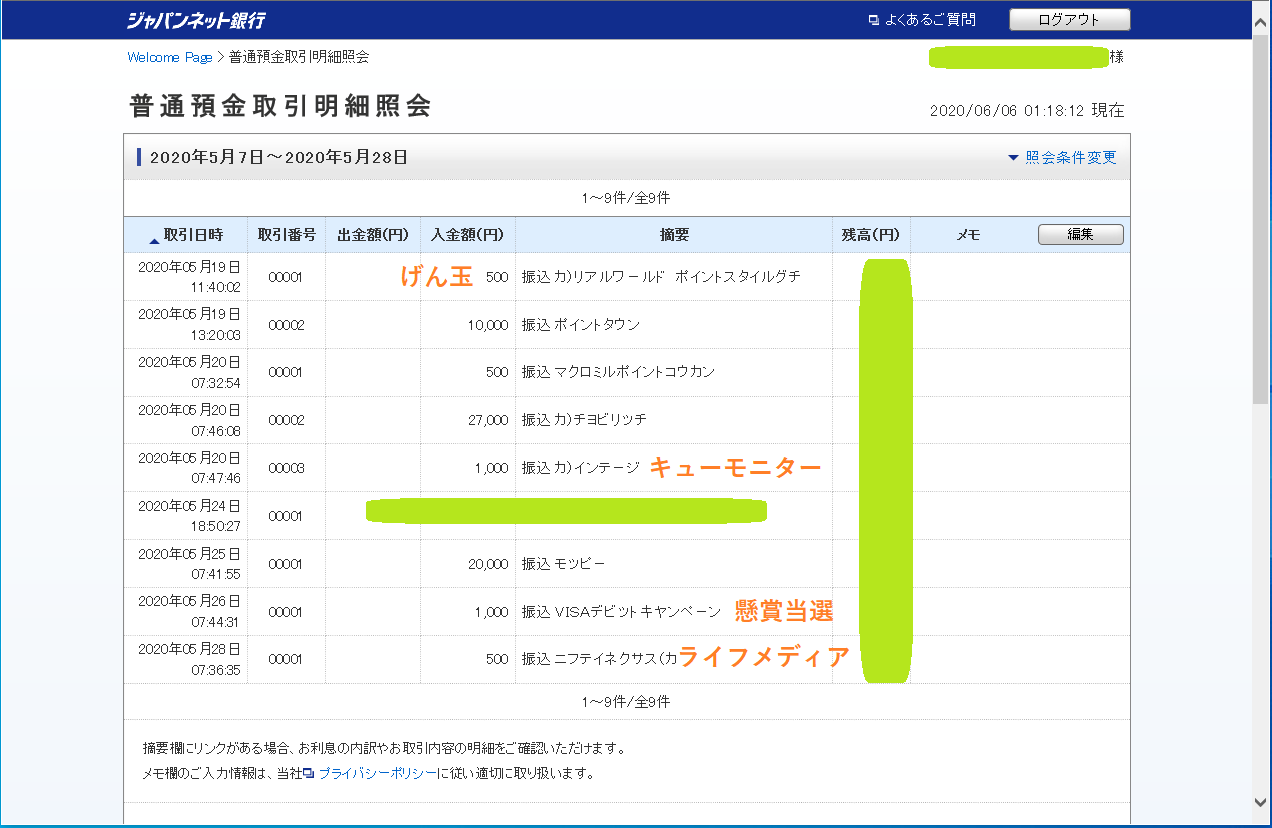Select the 摘要 column header
This screenshot has width=1272, height=828.
pyautogui.click(x=674, y=235)
